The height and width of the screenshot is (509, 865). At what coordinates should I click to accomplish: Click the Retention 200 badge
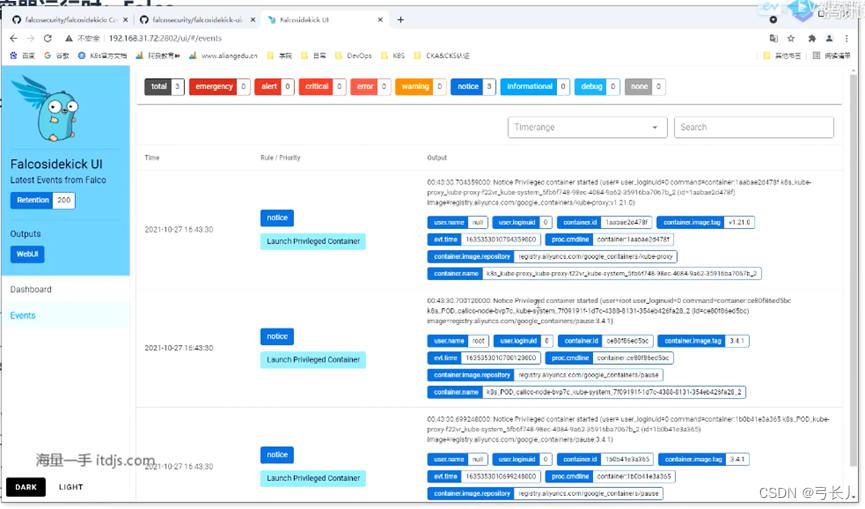(42, 200)
